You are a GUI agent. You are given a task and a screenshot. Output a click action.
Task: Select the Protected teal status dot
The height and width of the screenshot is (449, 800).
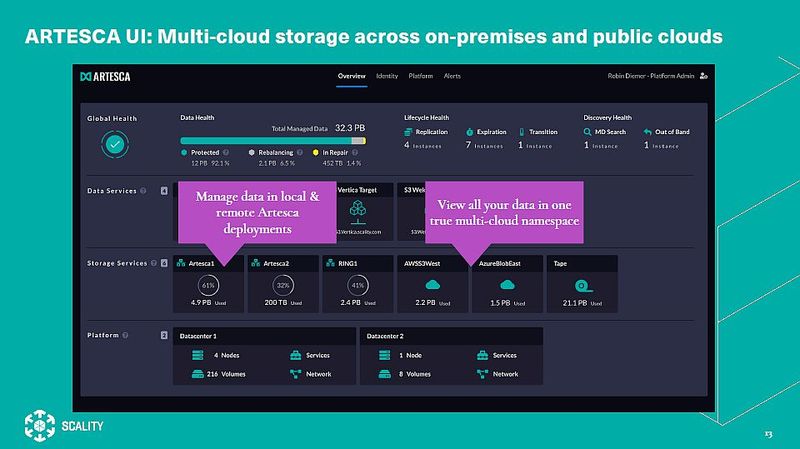tap(184, 152)
